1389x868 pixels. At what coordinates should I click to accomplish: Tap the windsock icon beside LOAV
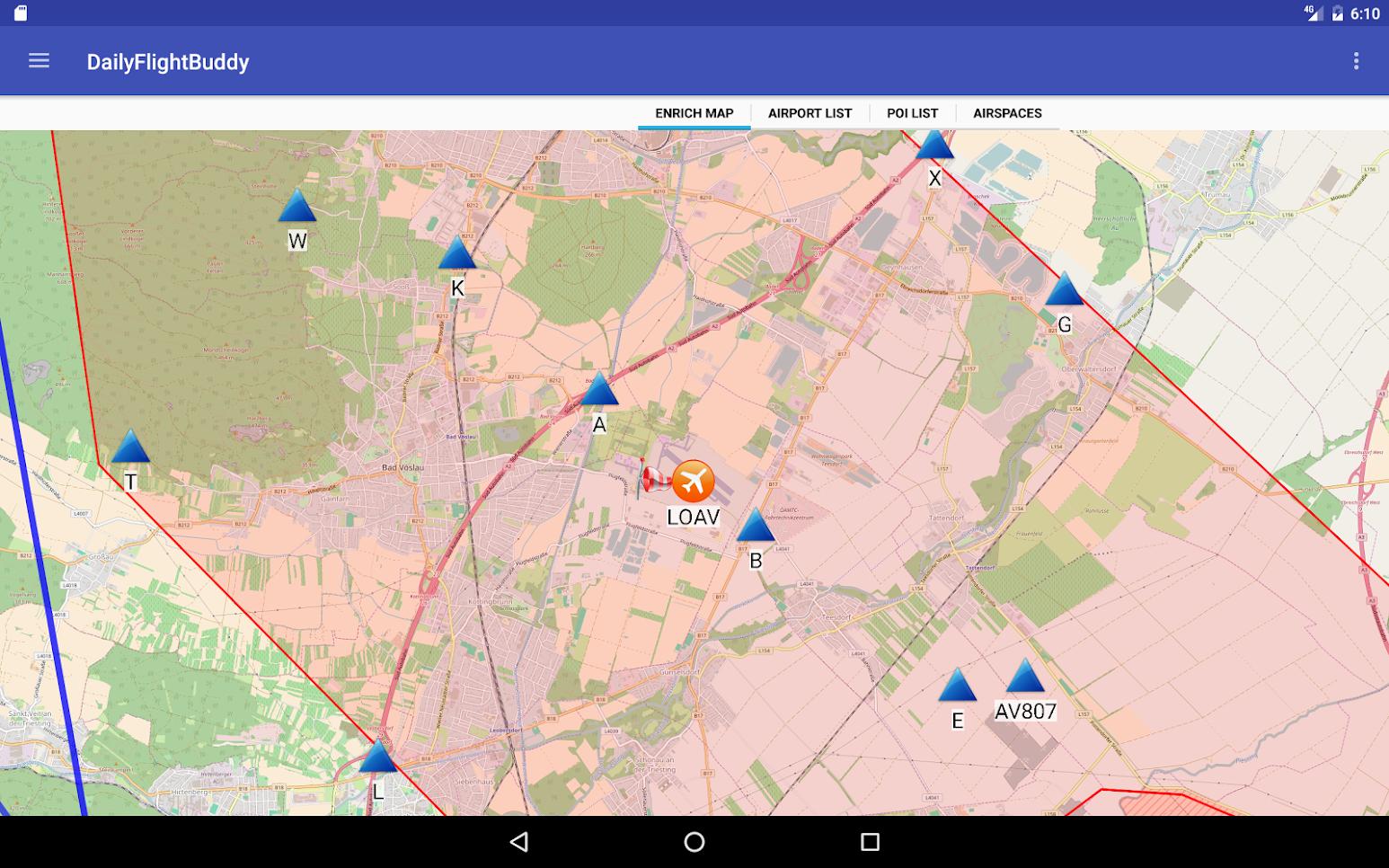[653, 478]
